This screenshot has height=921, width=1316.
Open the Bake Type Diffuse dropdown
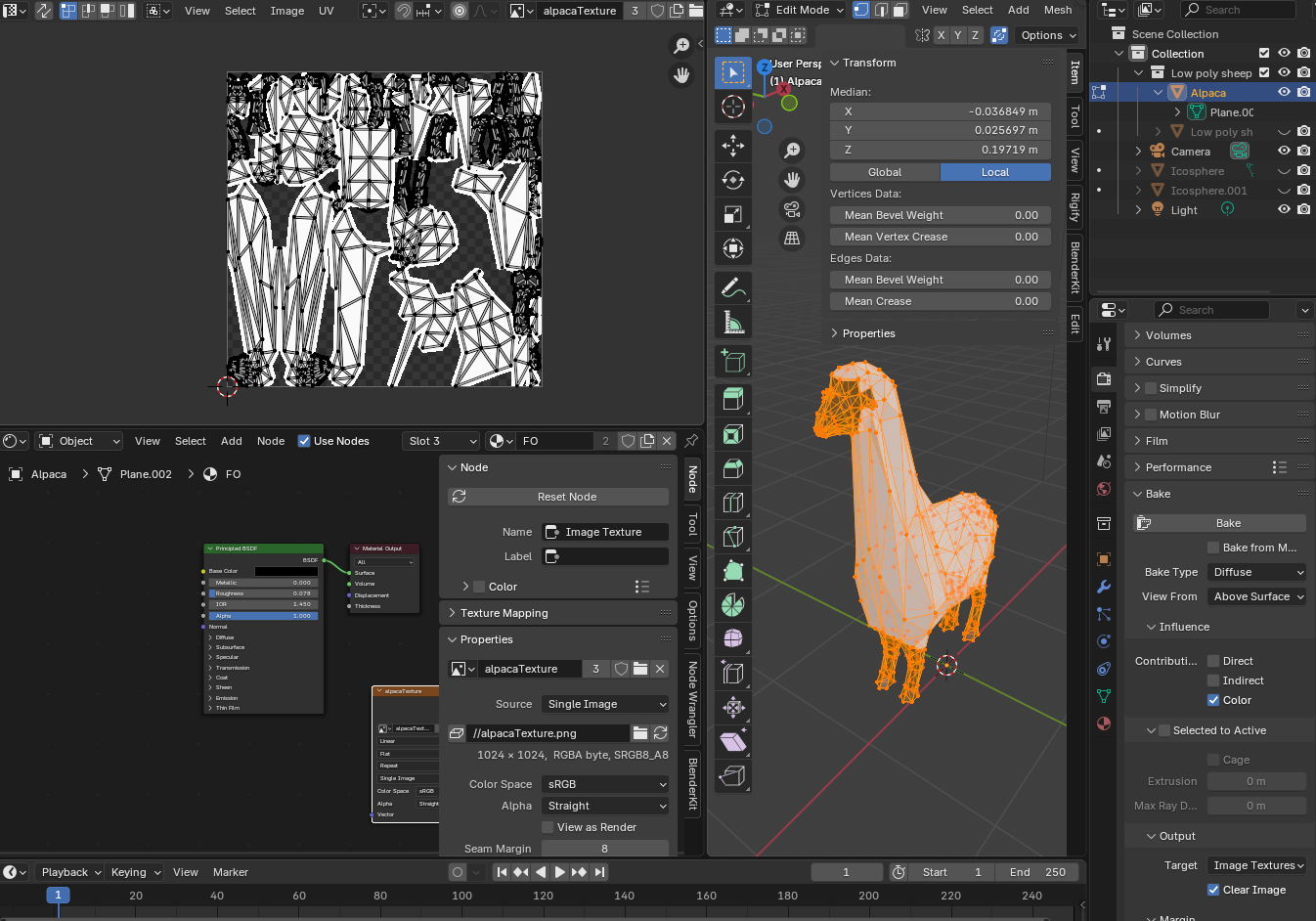(x=1257, y=572)
